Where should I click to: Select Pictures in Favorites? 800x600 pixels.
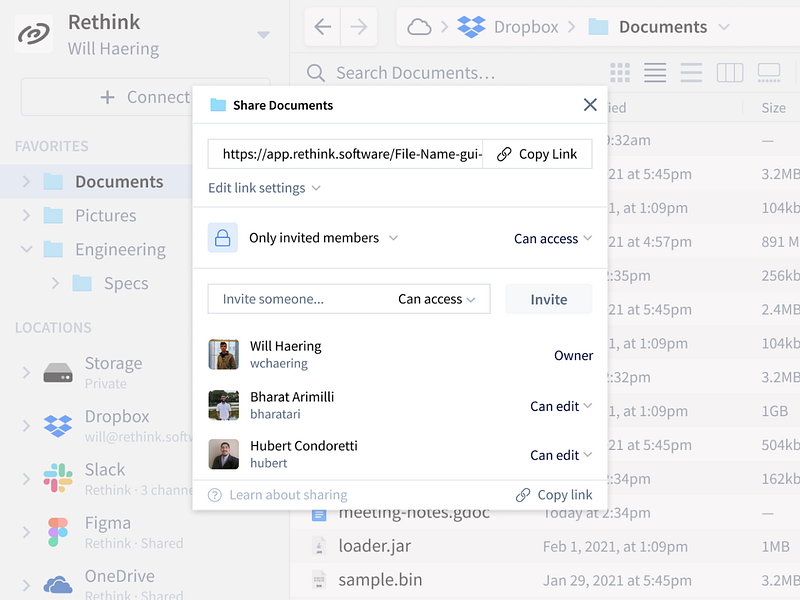point(106,215)
